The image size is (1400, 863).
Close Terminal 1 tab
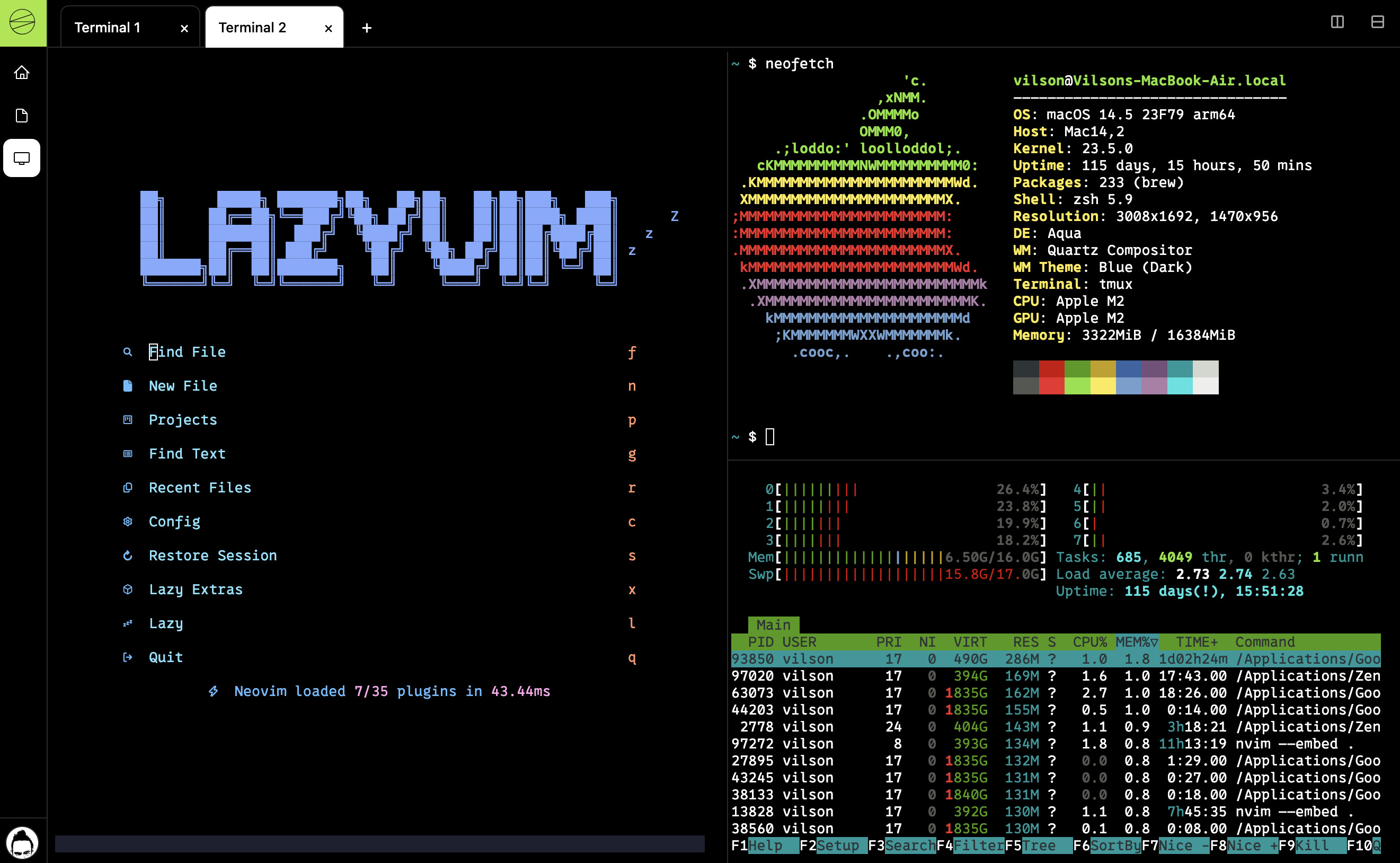pos(184,29)
